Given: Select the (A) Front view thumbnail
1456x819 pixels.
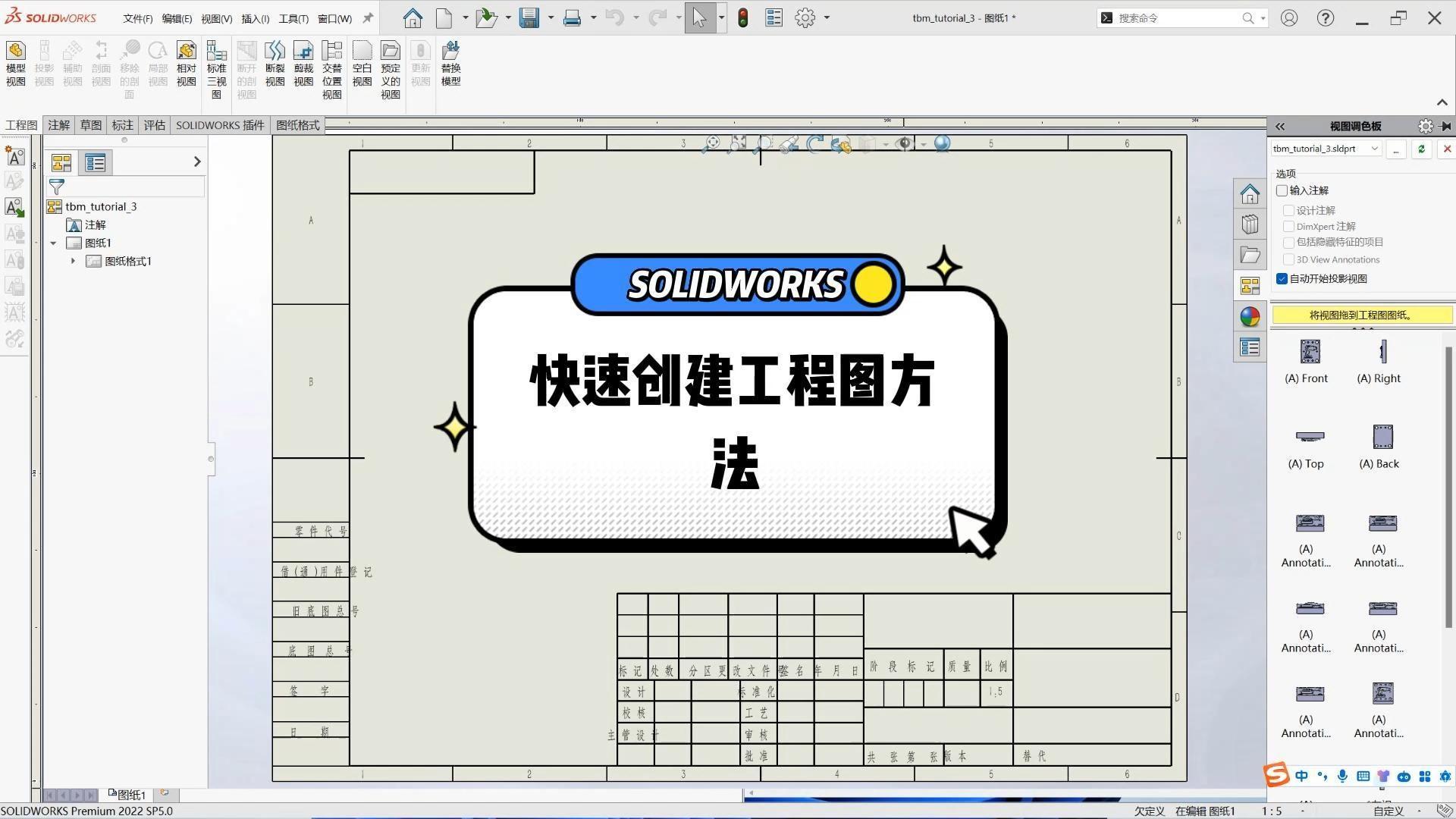Looking at the screenshot, I should coord(1309,352).
